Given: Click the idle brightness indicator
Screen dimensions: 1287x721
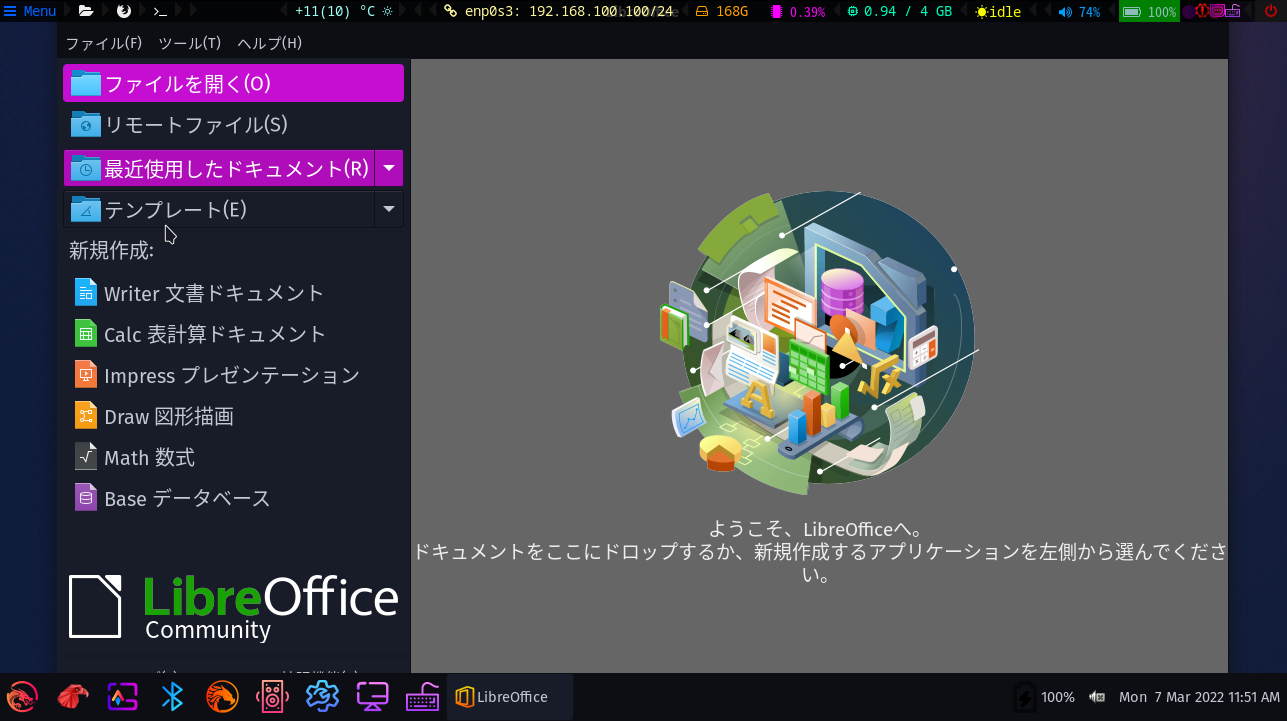Looking at the screenshot, I should tap(998, 12).
